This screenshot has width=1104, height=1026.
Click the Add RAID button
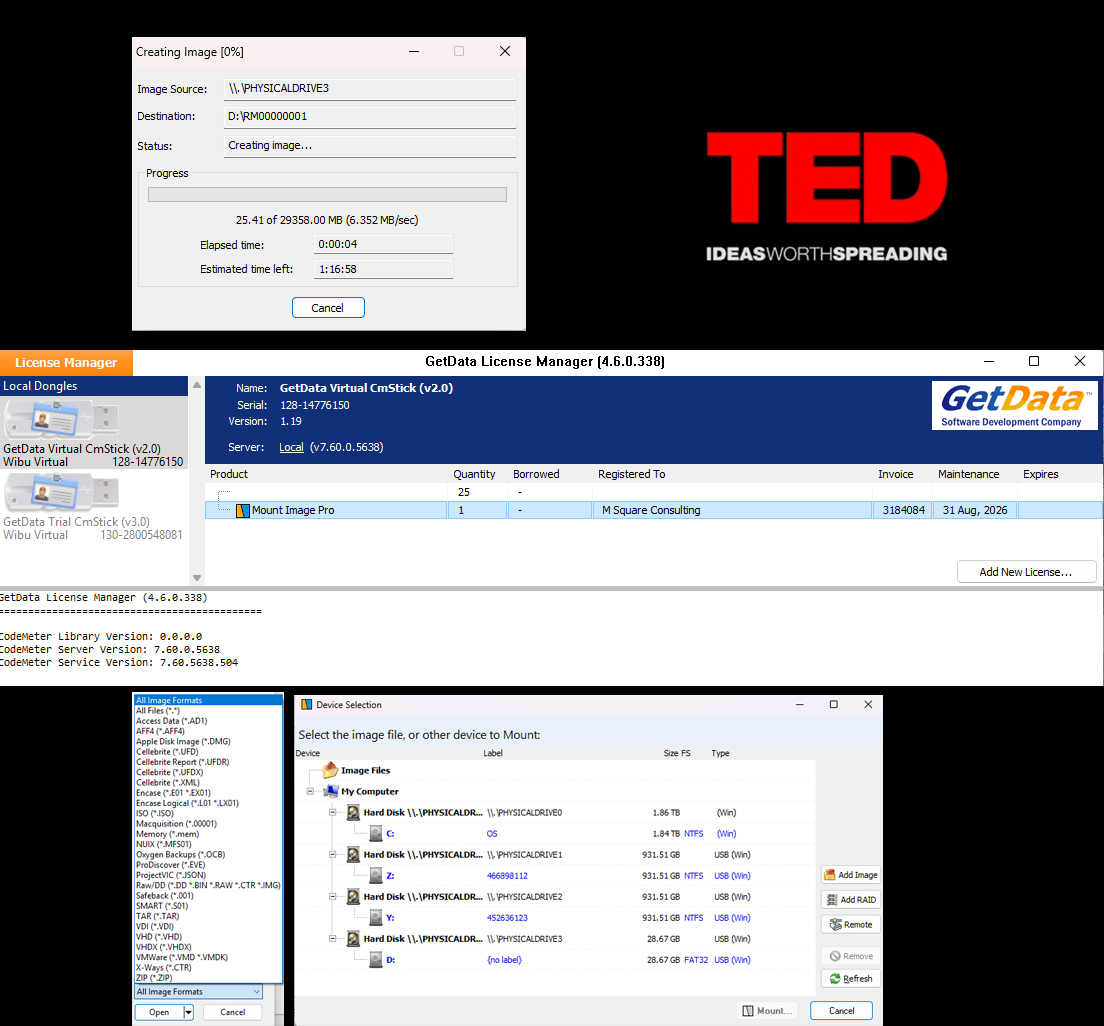(x=850, y=900)
